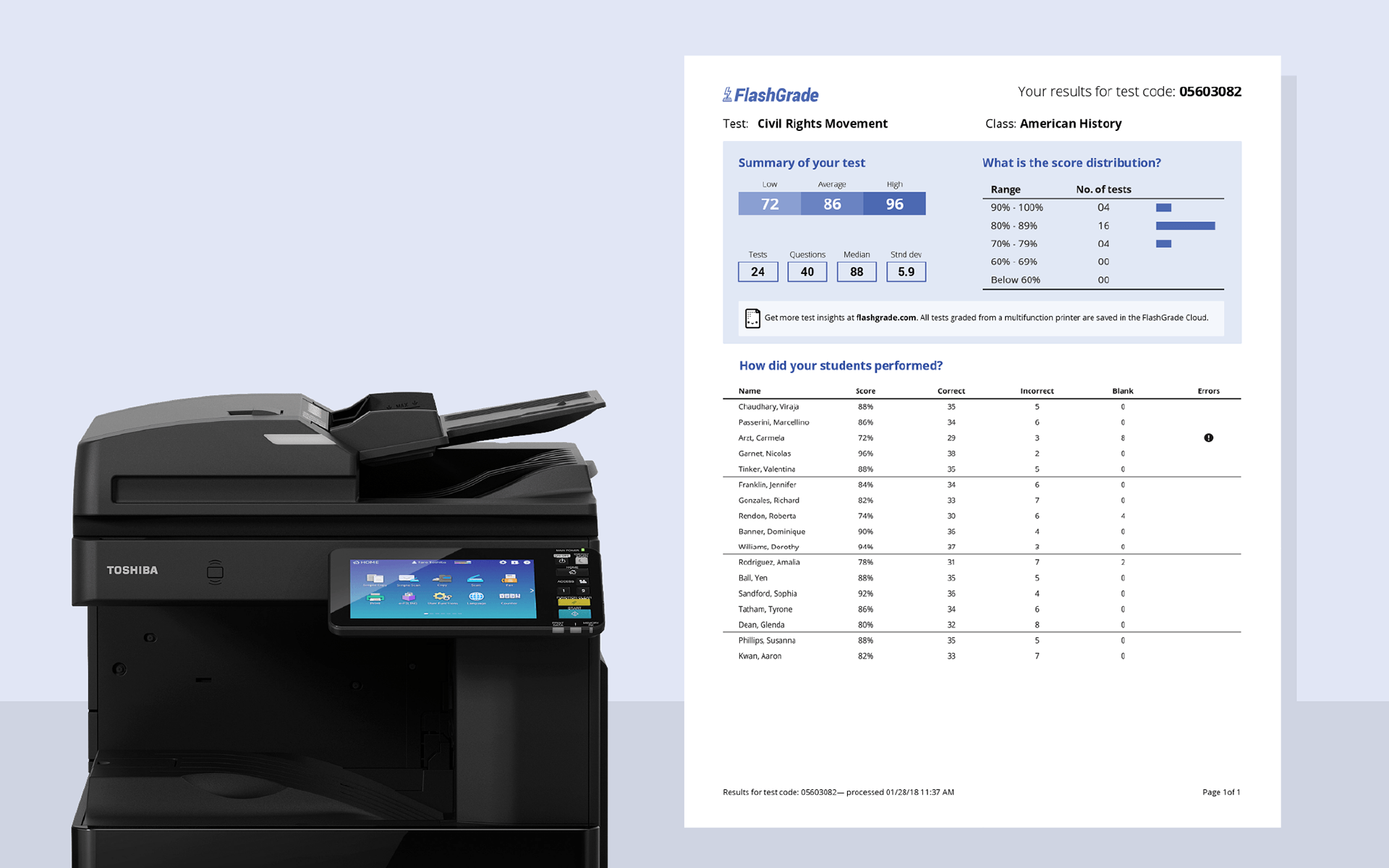This screenshot has width=1389, height=868.
Task: Select first page indicator dot on touchscreen
Action: click(x=426, y=613)
